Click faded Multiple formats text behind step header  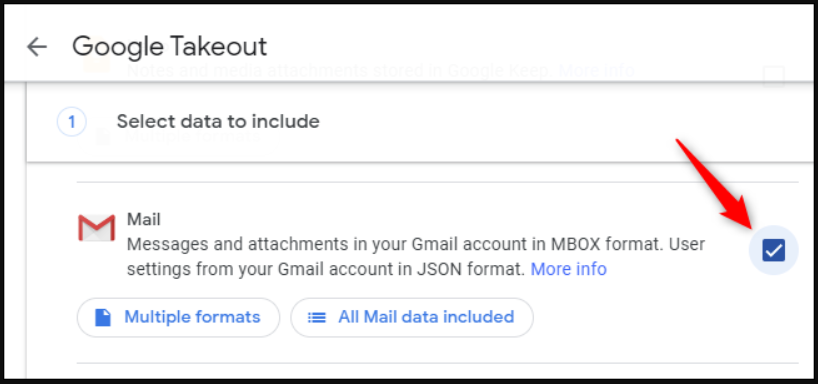point(193,137)
